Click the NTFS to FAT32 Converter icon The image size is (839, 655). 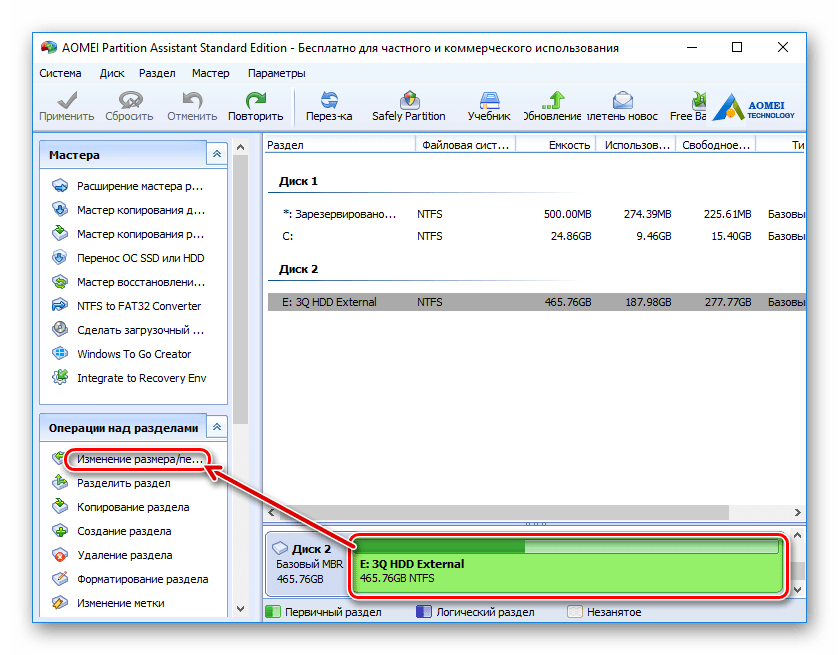tap(60, 306)
